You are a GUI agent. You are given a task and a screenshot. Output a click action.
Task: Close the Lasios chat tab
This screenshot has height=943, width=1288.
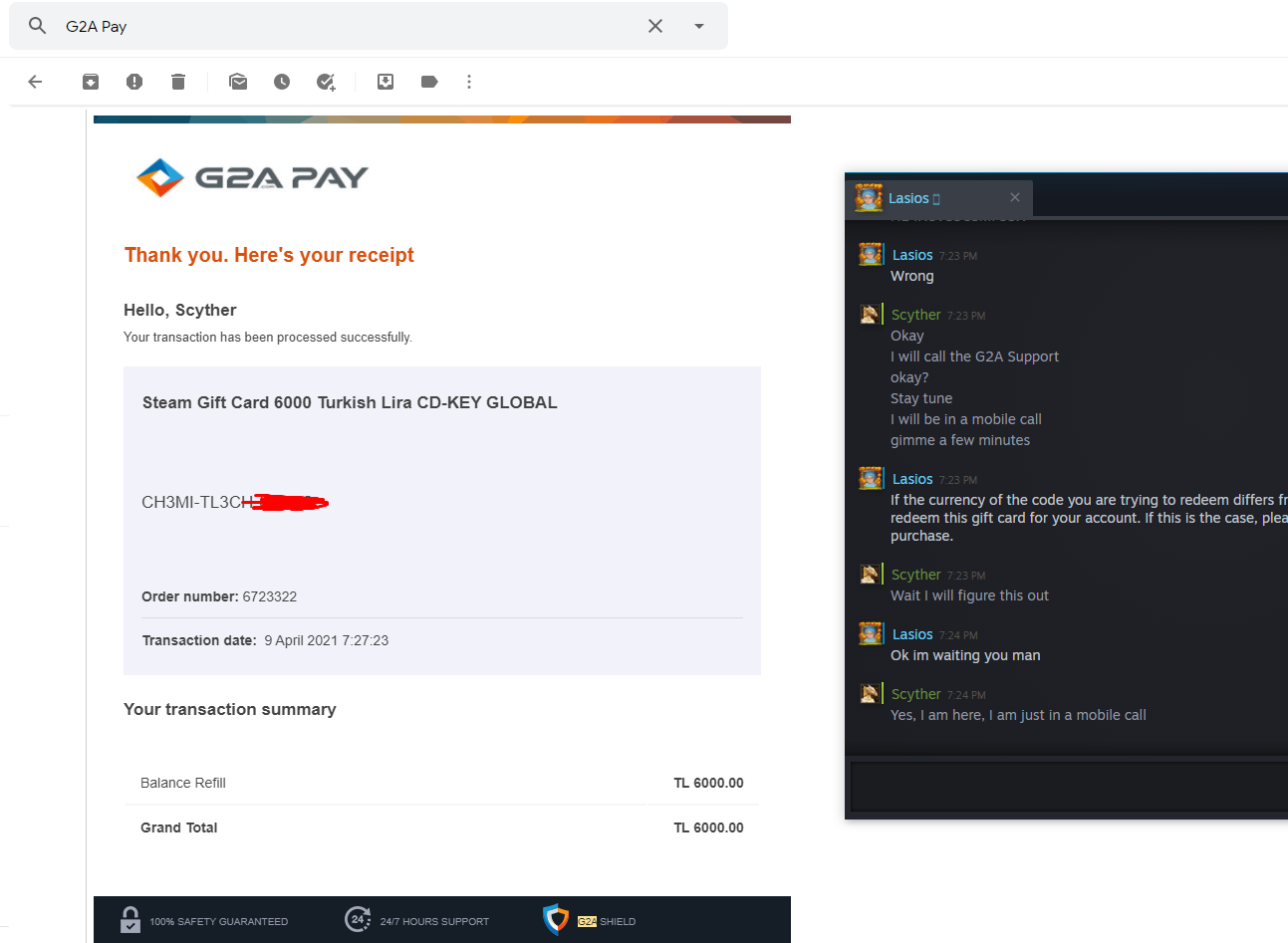point(1015,197)
